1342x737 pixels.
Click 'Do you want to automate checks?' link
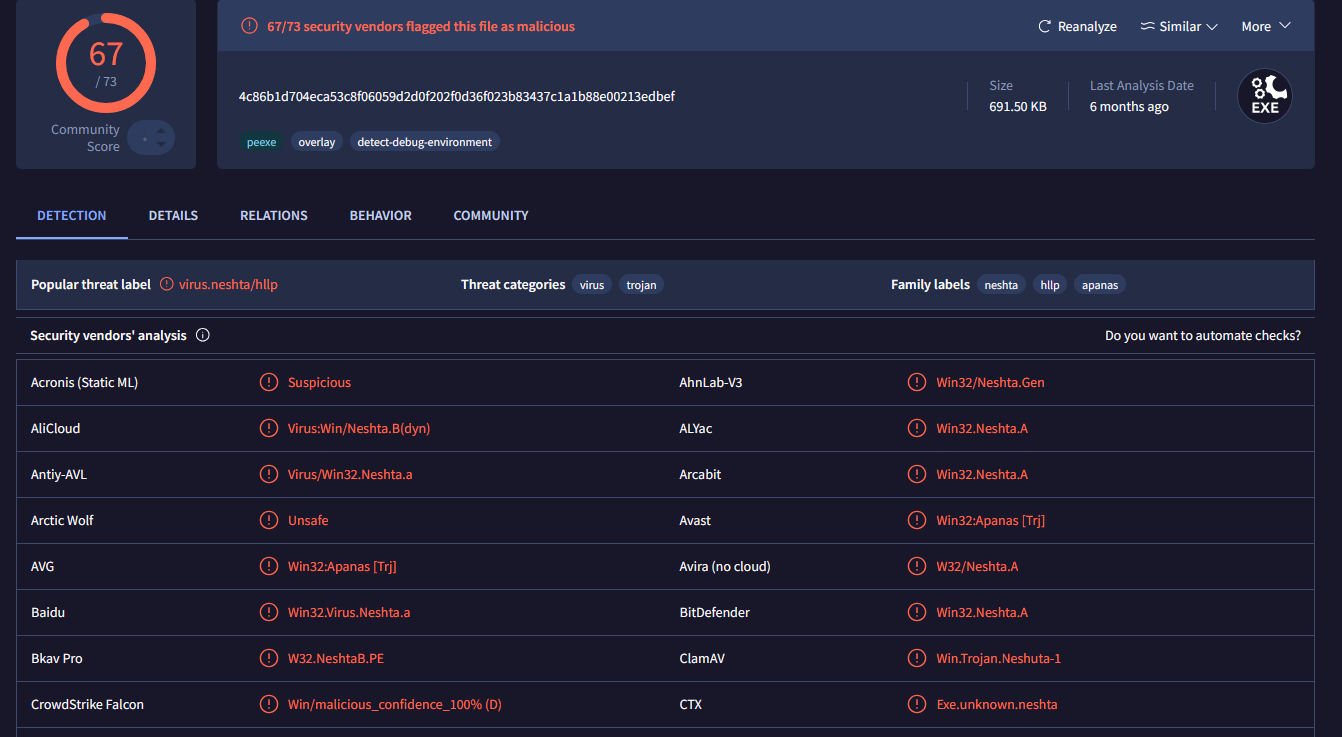[1203, 336]
